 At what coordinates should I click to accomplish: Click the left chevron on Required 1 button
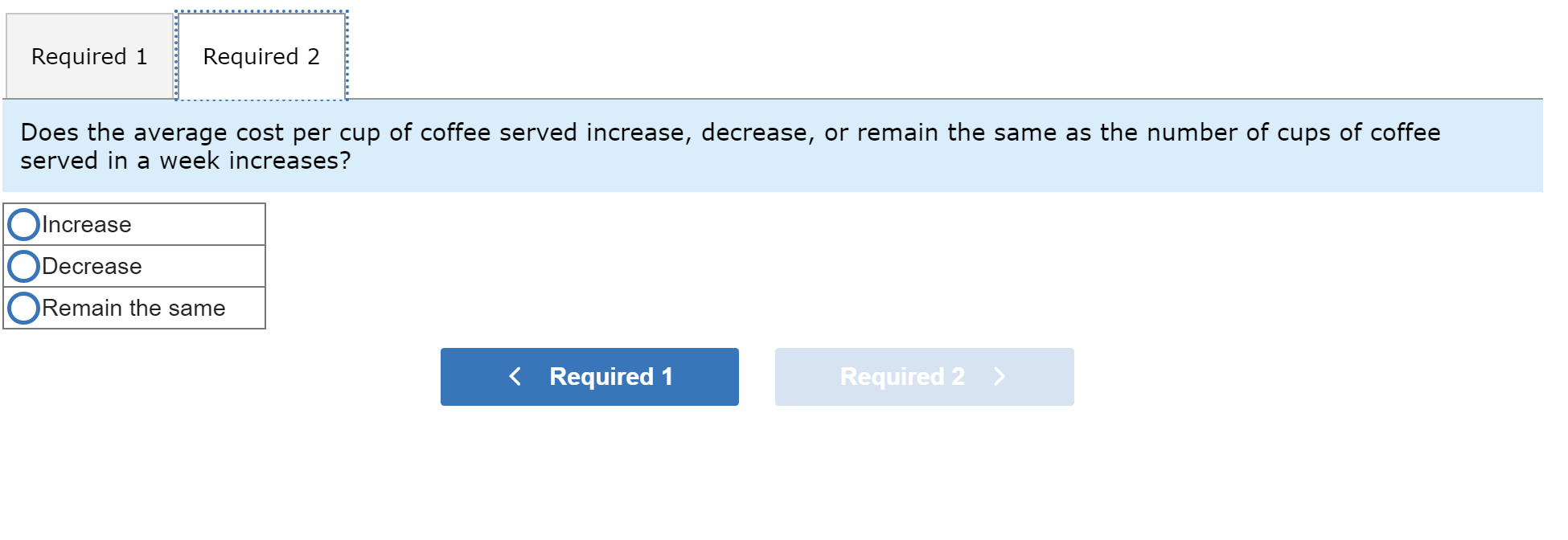click(x=515, y=376)
